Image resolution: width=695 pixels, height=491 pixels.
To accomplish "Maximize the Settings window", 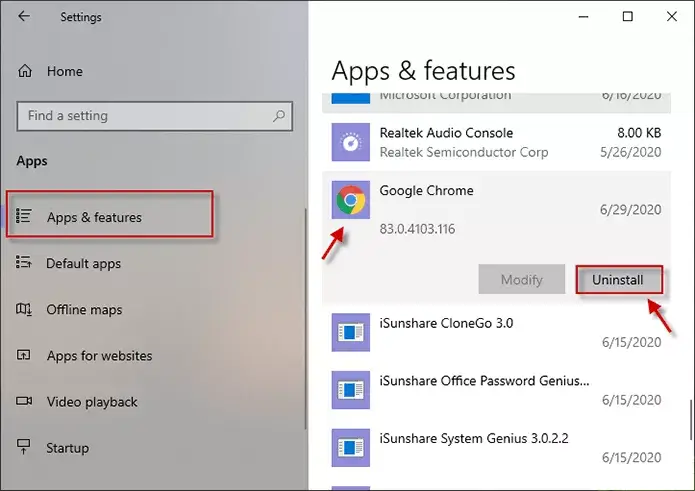I will point(628,16).
